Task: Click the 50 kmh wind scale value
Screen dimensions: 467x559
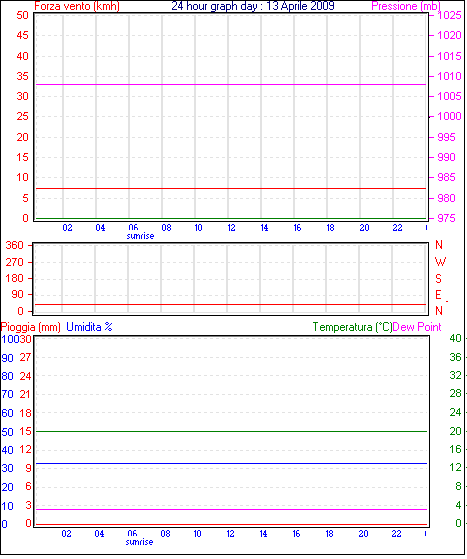Action: pyautogui.click(x=22, y=15)
